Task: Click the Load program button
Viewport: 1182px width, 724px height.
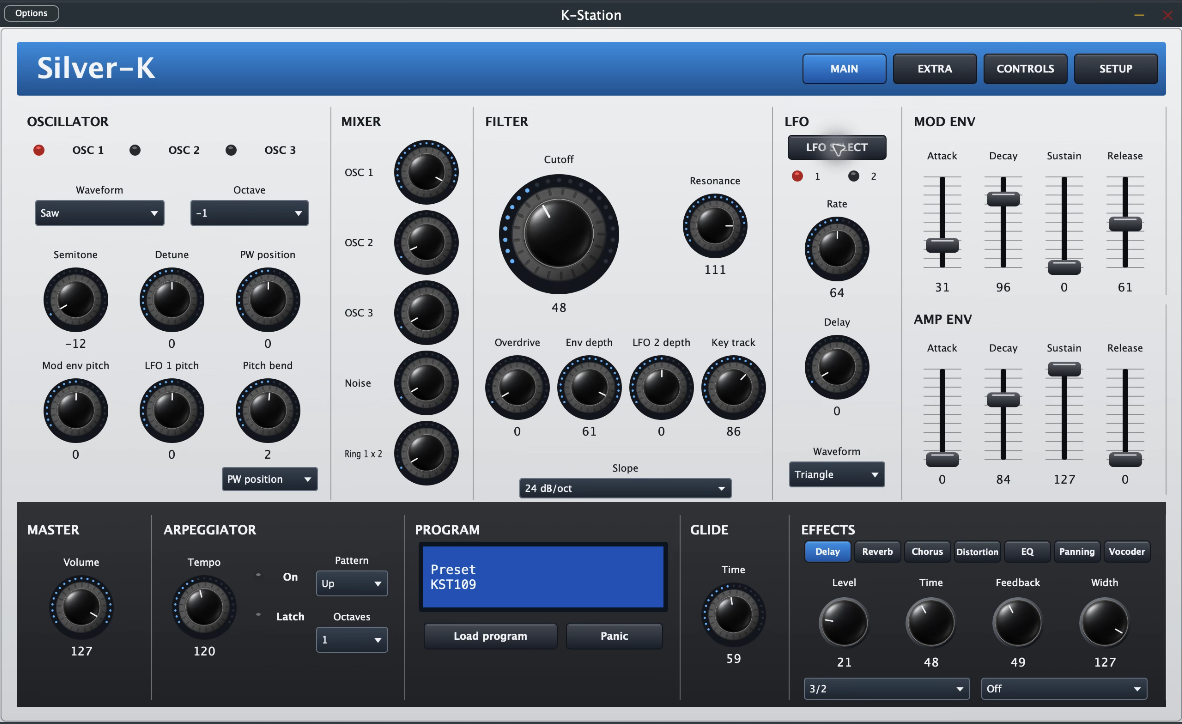Action: click(491, 637)
